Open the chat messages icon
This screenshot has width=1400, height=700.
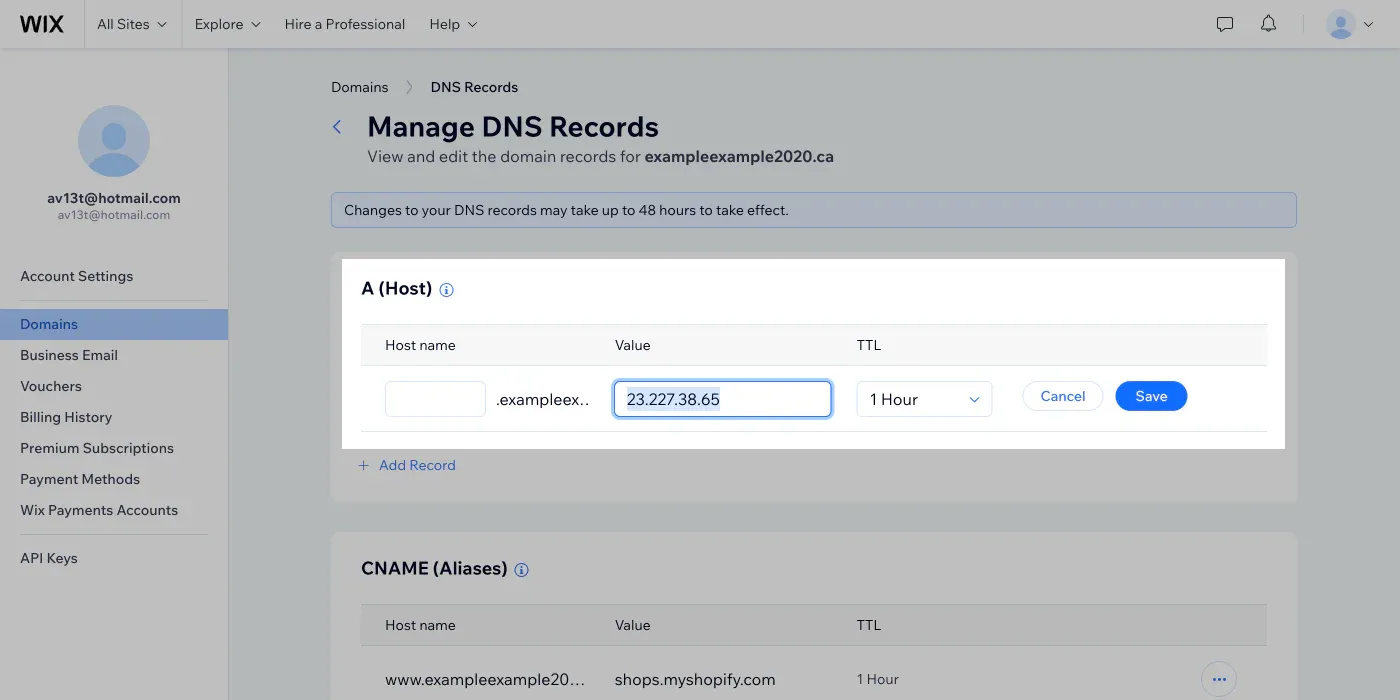[1225, 24]
